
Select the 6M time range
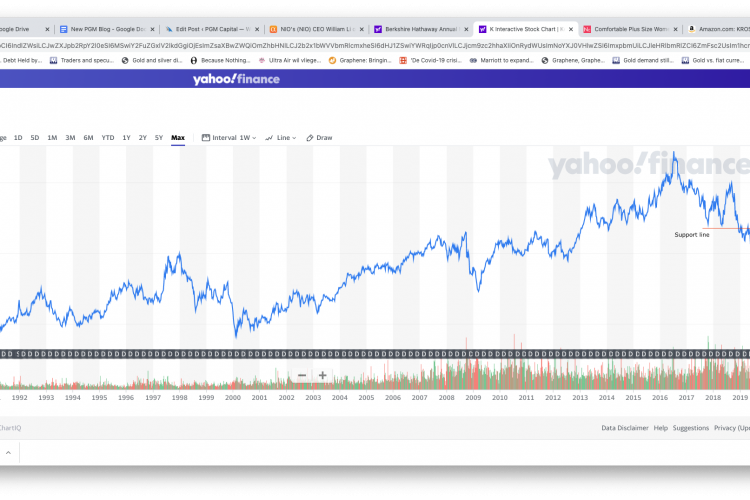click(x=88, y=138)
